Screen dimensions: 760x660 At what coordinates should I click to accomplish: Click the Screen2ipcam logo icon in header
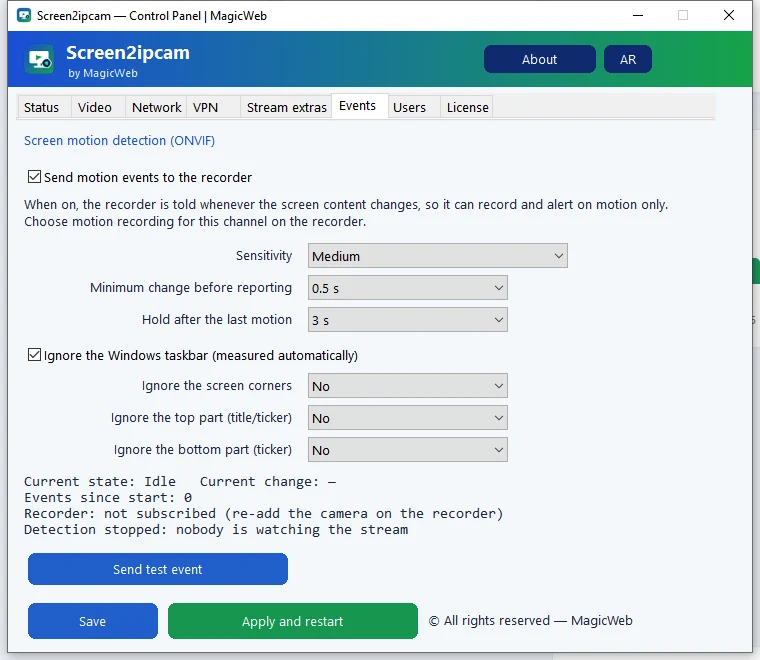(39, 59)
